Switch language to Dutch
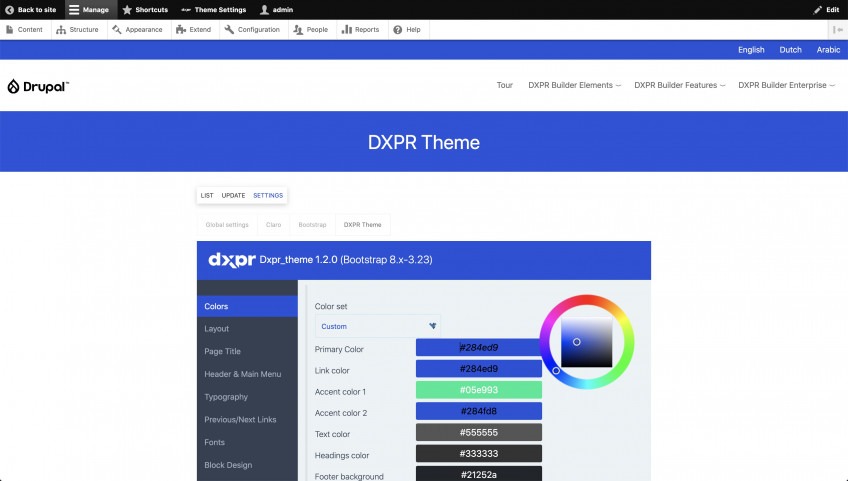This screenshot has height=481, width=848. pyautogui.click(x=790, y=50)
